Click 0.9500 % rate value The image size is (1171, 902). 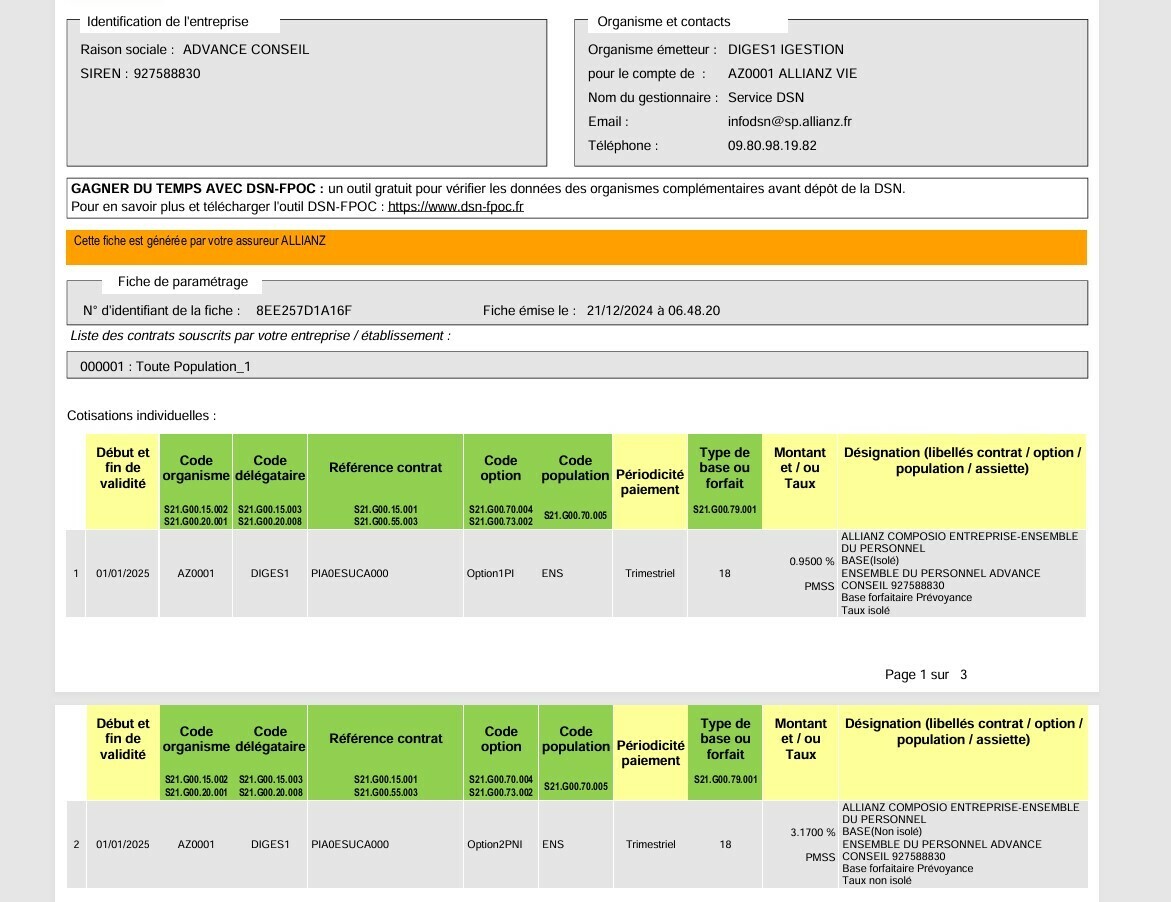(811, 562)
